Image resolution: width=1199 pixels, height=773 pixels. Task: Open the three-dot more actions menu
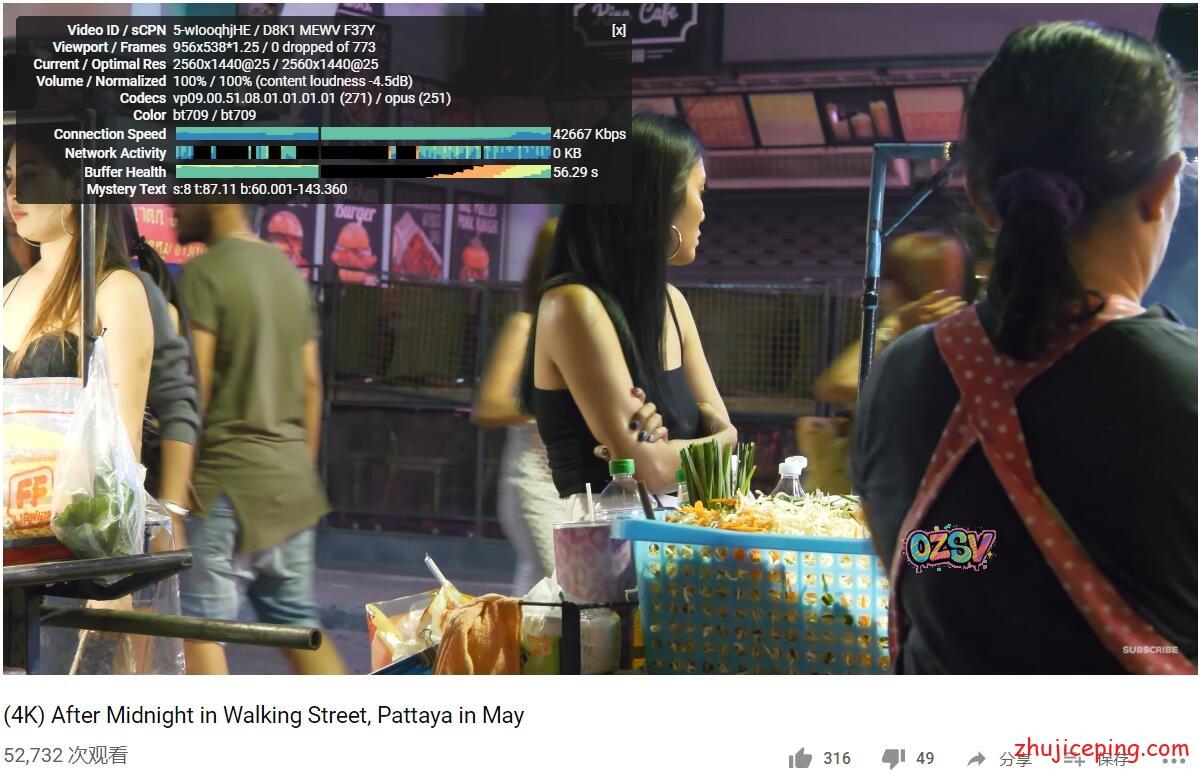click(1174, 760)
